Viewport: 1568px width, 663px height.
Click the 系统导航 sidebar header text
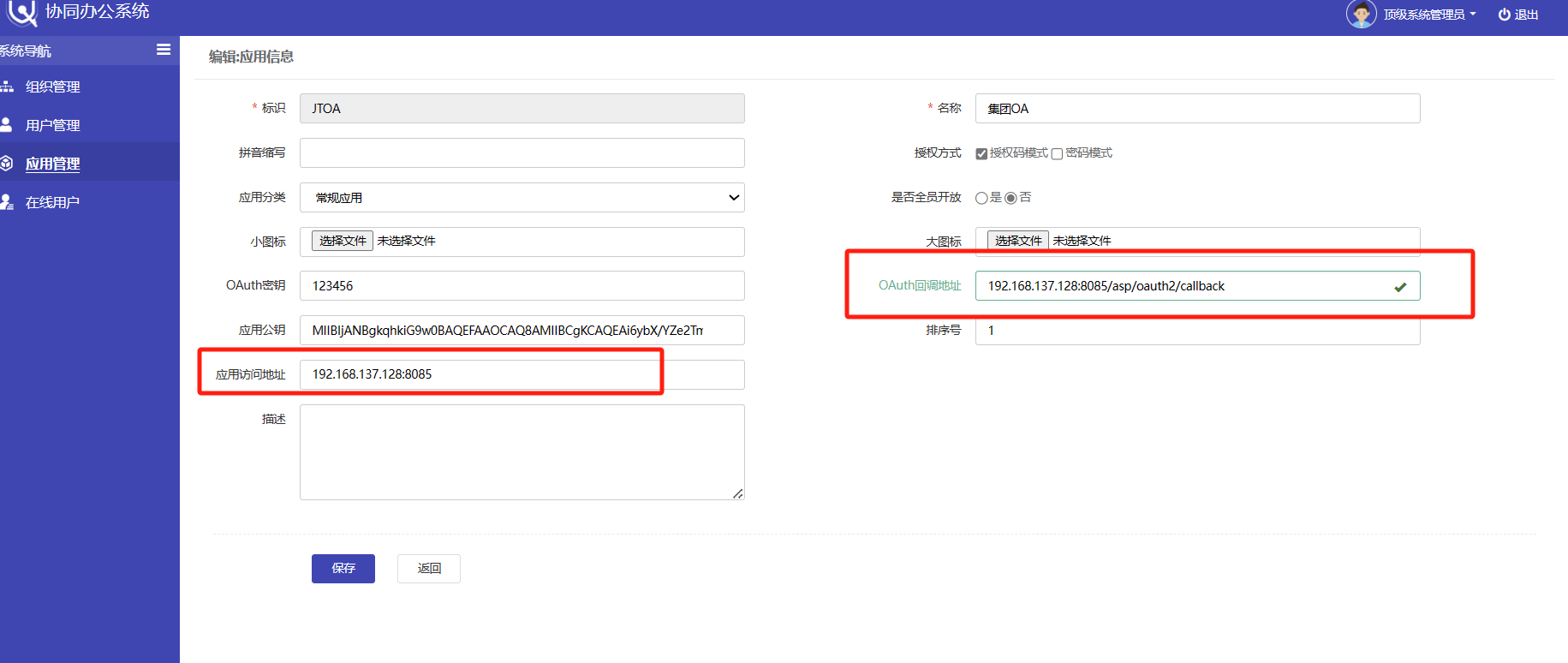pyautogui.click(x=26, y=51)
